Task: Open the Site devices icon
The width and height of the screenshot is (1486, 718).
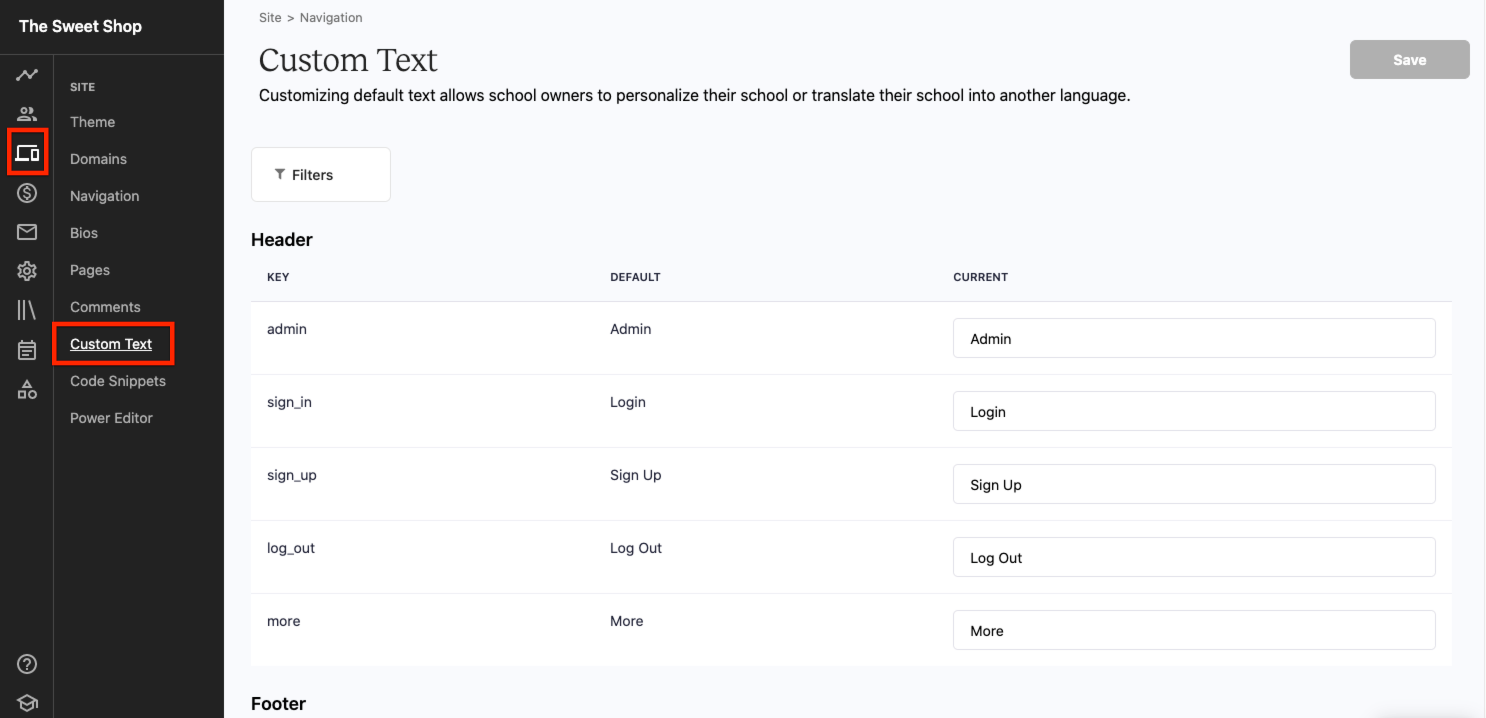Action: [x=27, y=153]
